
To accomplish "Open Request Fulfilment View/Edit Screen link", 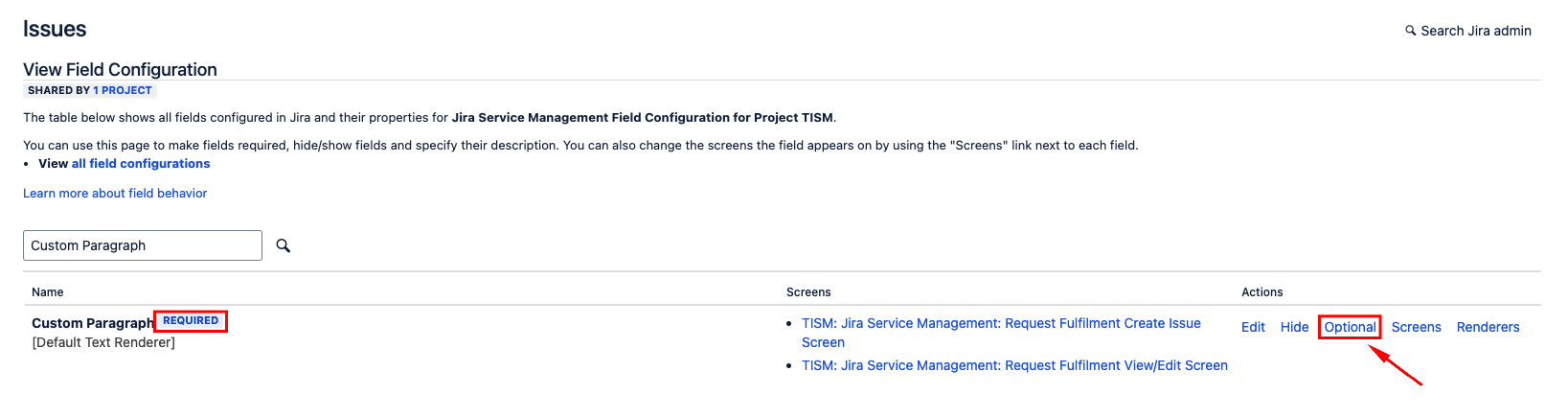I will [1013, 365].
